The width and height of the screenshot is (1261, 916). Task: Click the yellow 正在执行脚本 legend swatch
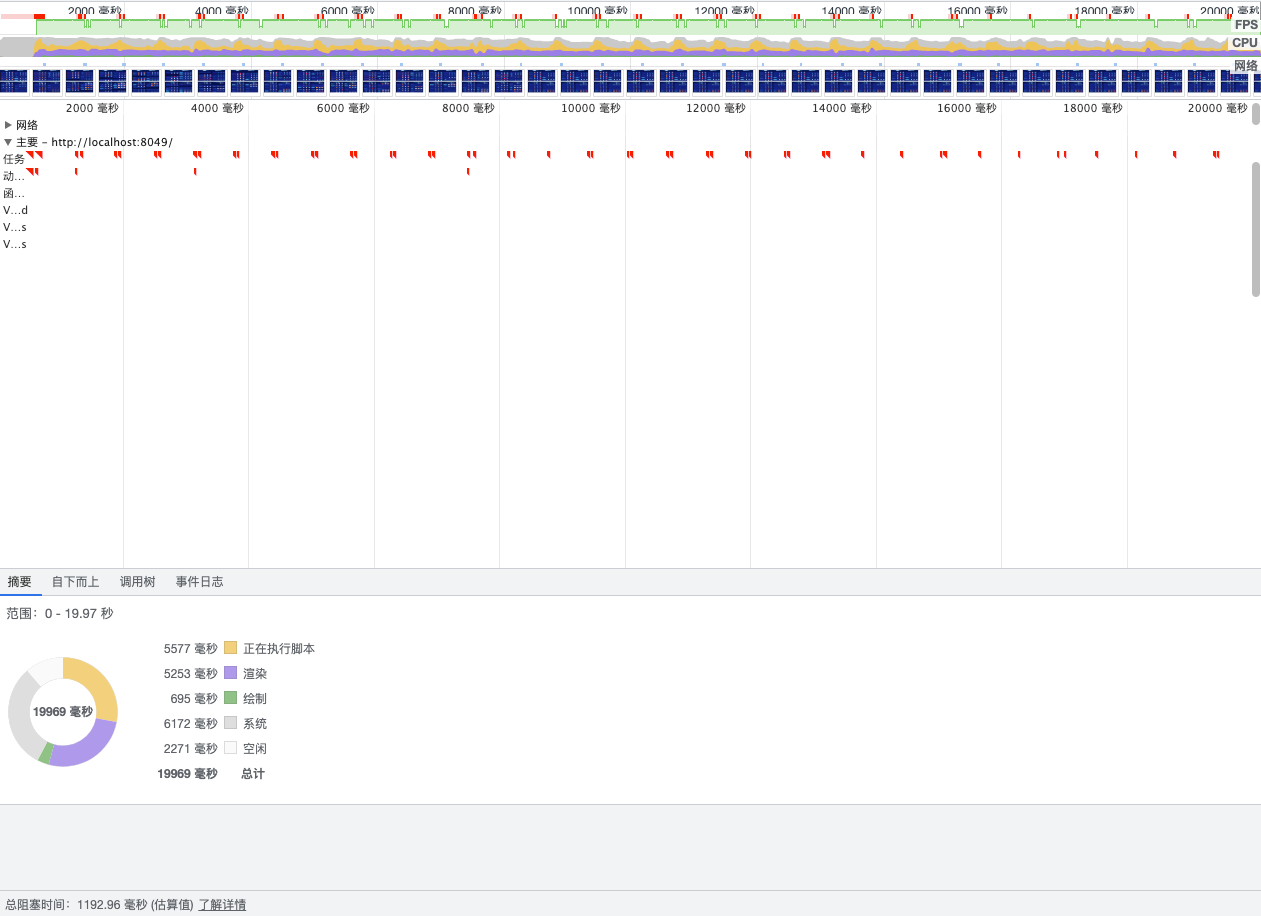click(x=231, y=648)
